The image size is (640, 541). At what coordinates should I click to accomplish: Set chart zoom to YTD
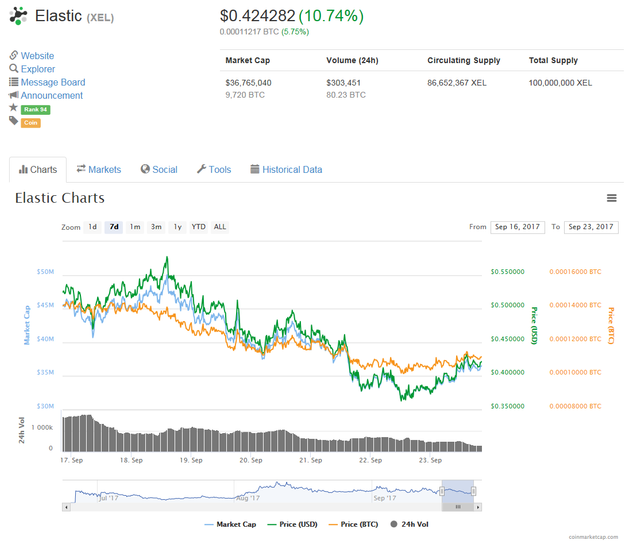pyautogui.click(x=199, y=227)
